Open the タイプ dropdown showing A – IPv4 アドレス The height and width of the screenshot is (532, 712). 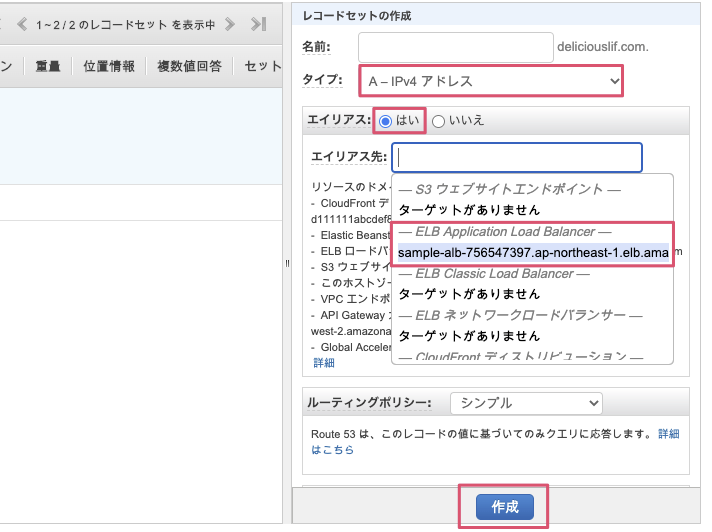pyautogui.click(x=490, y=80)
